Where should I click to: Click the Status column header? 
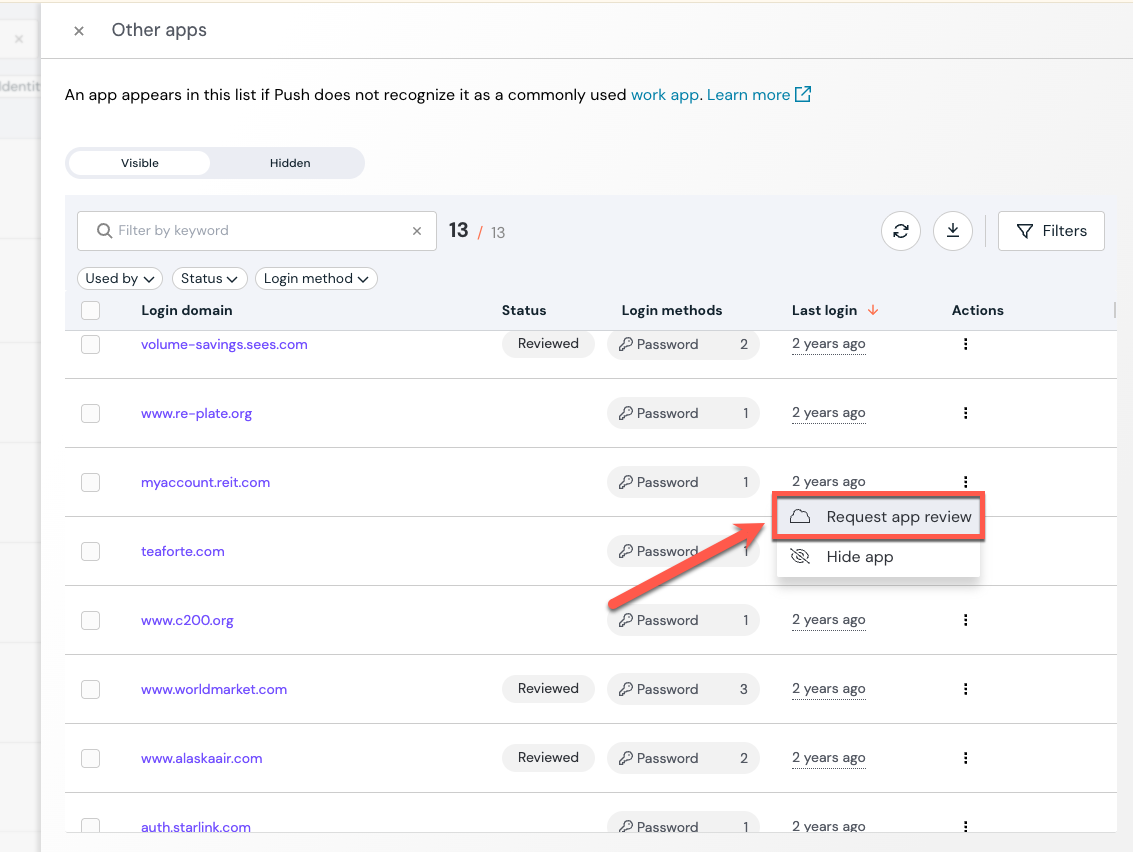524,310
